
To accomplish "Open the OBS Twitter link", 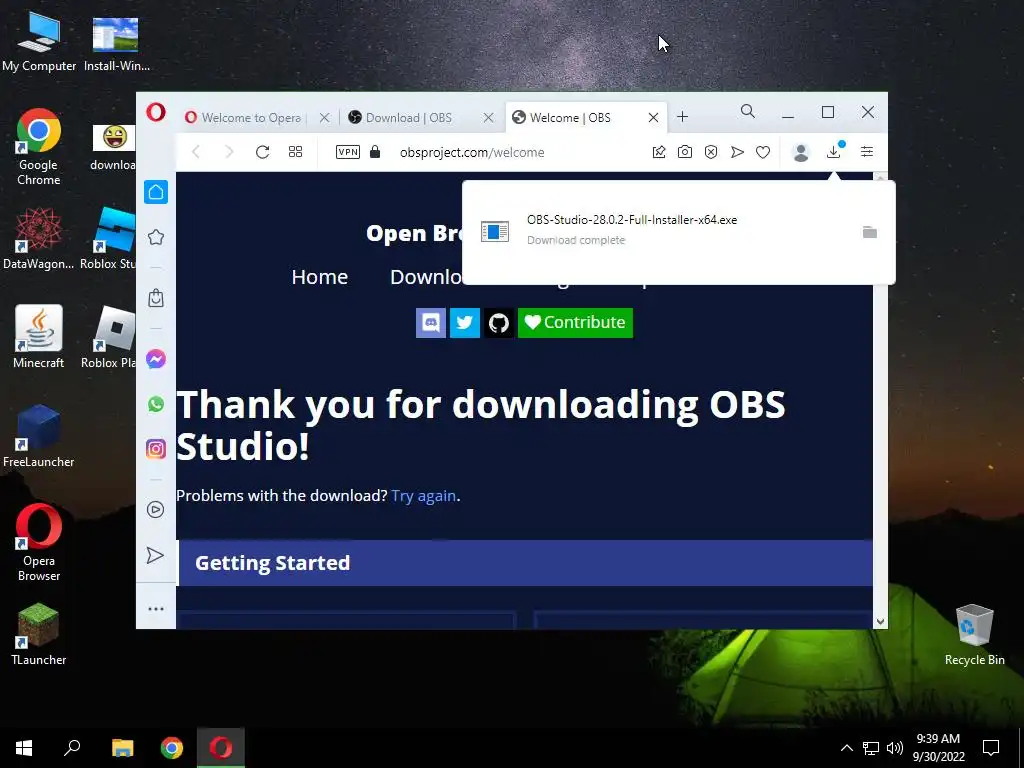I will tap(465, 323).
